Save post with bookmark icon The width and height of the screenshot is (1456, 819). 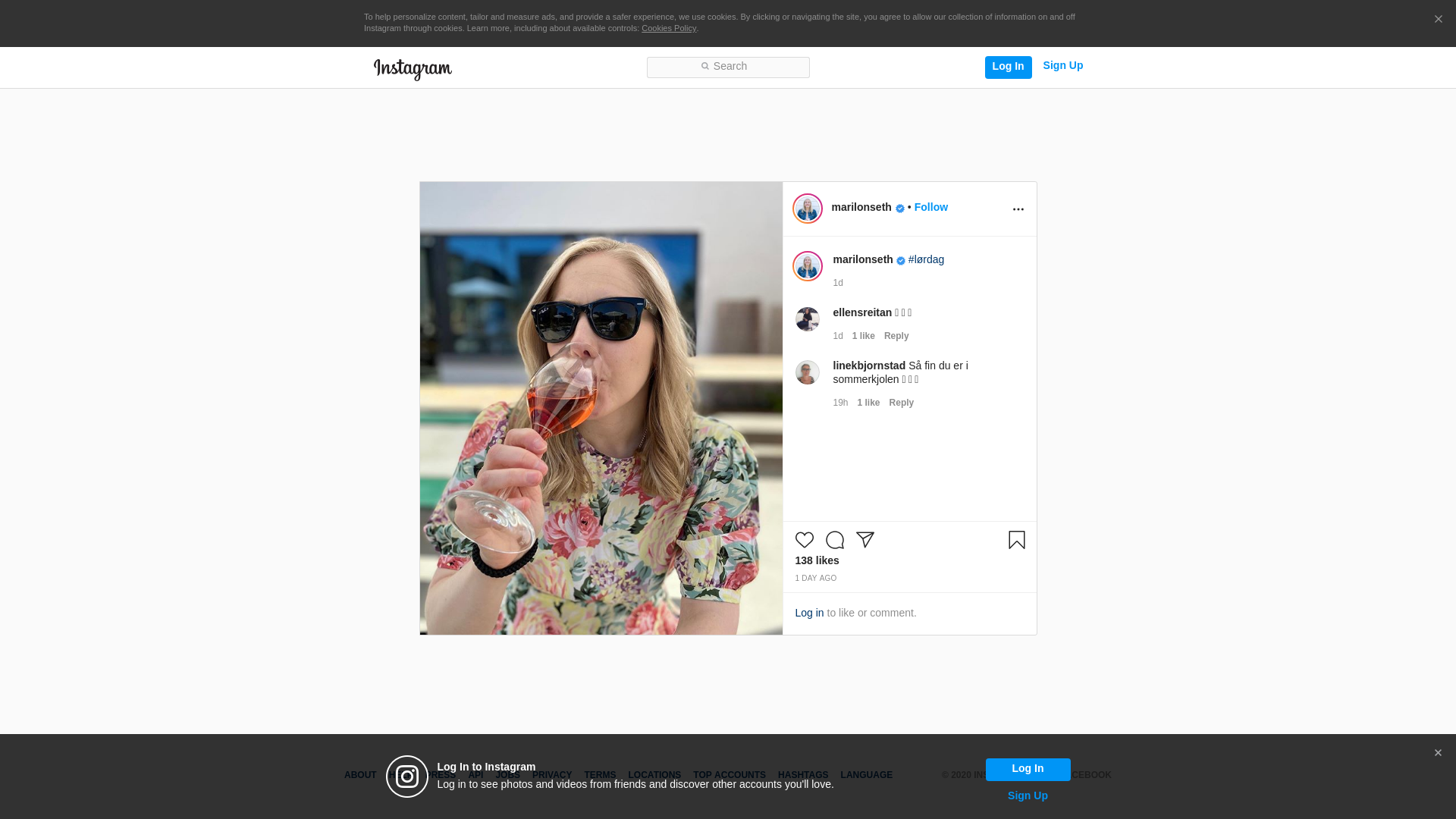pyautogui.click(x=1016, y=540)
